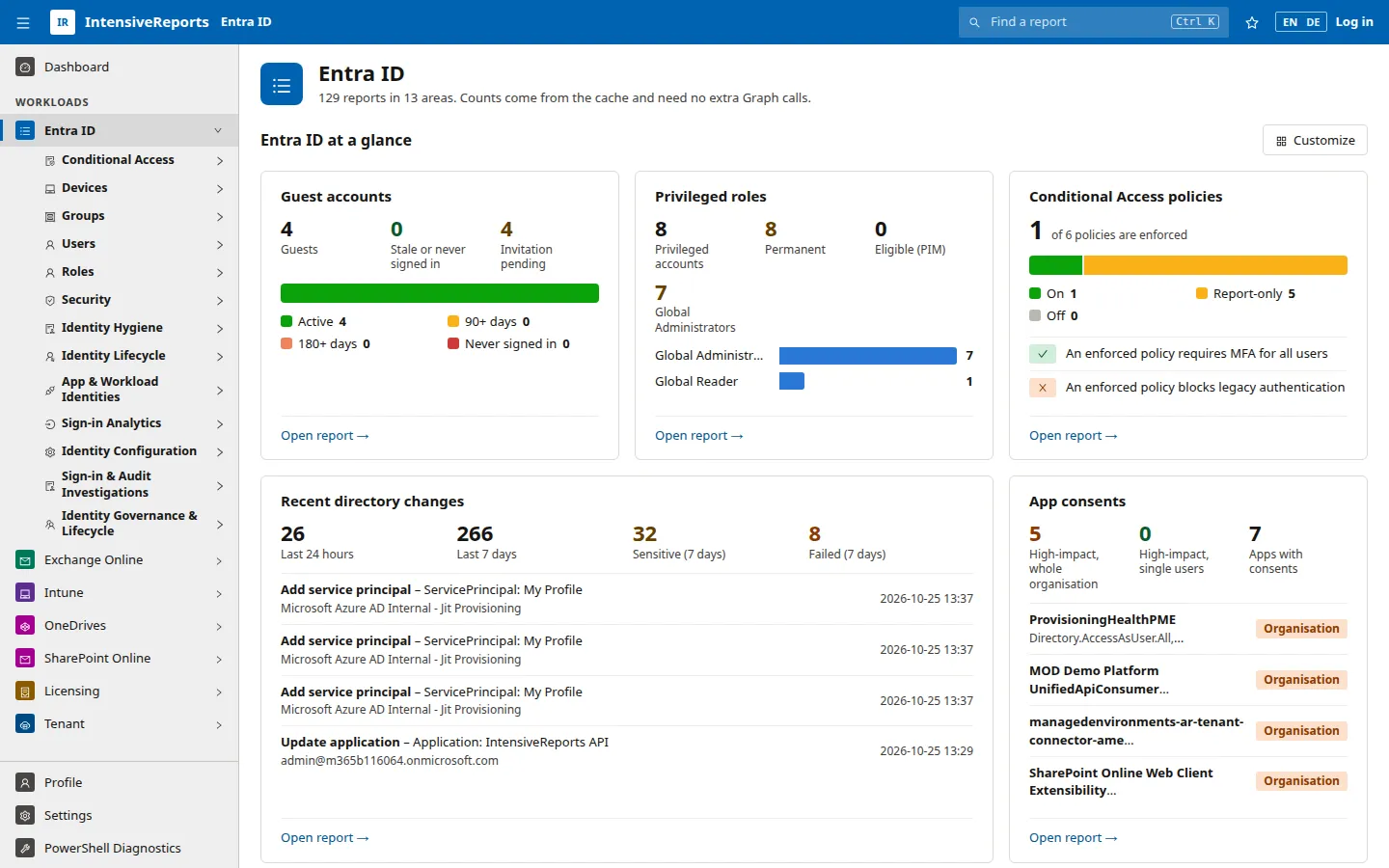This screenshot has height=868, width=1389.
Task: Select the OneDrives workload icon
Action: coord(25,626)
